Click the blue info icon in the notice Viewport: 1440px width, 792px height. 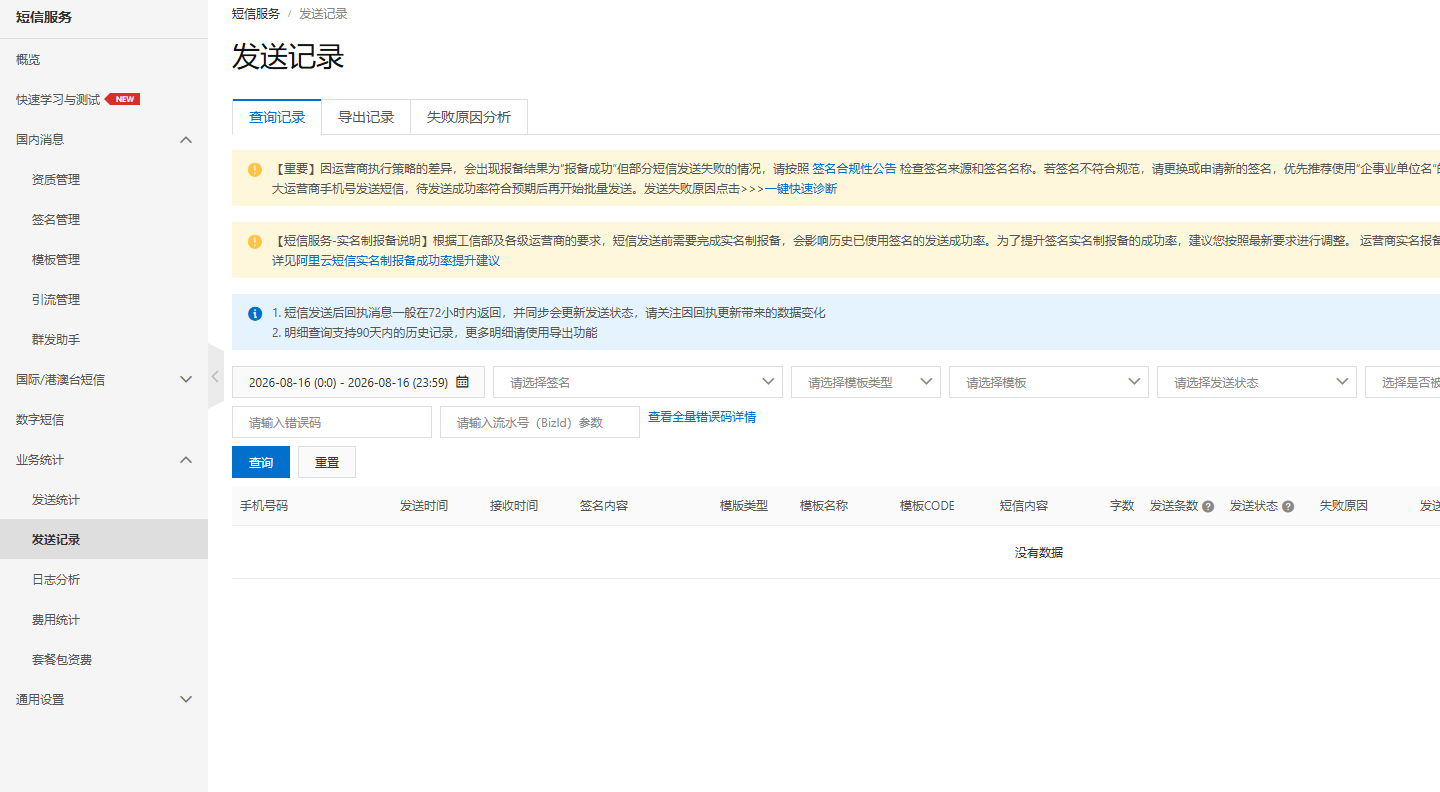point(255,313)
